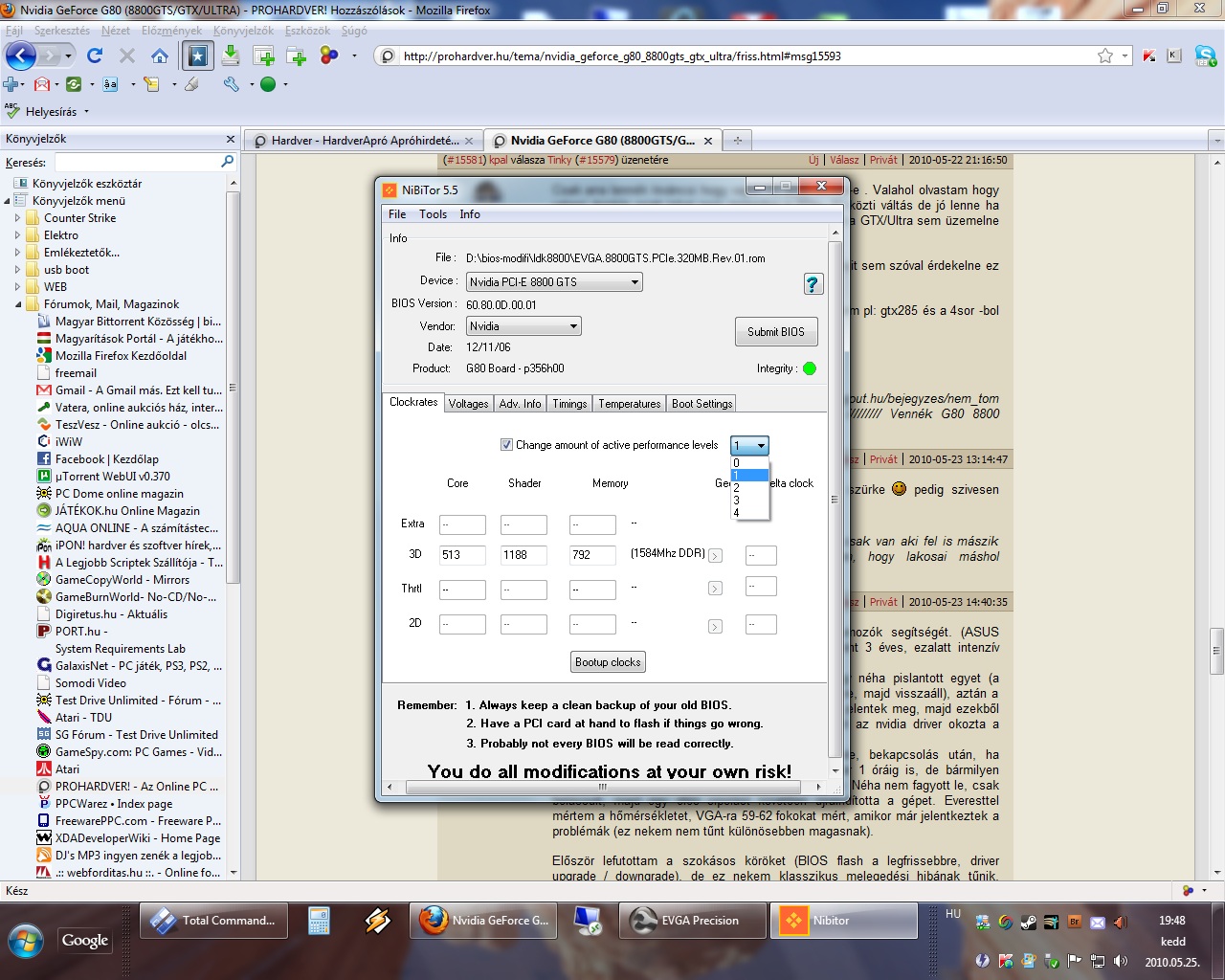
Task: Click the green feed toolbar icon
Action: [x=74, y=84]
